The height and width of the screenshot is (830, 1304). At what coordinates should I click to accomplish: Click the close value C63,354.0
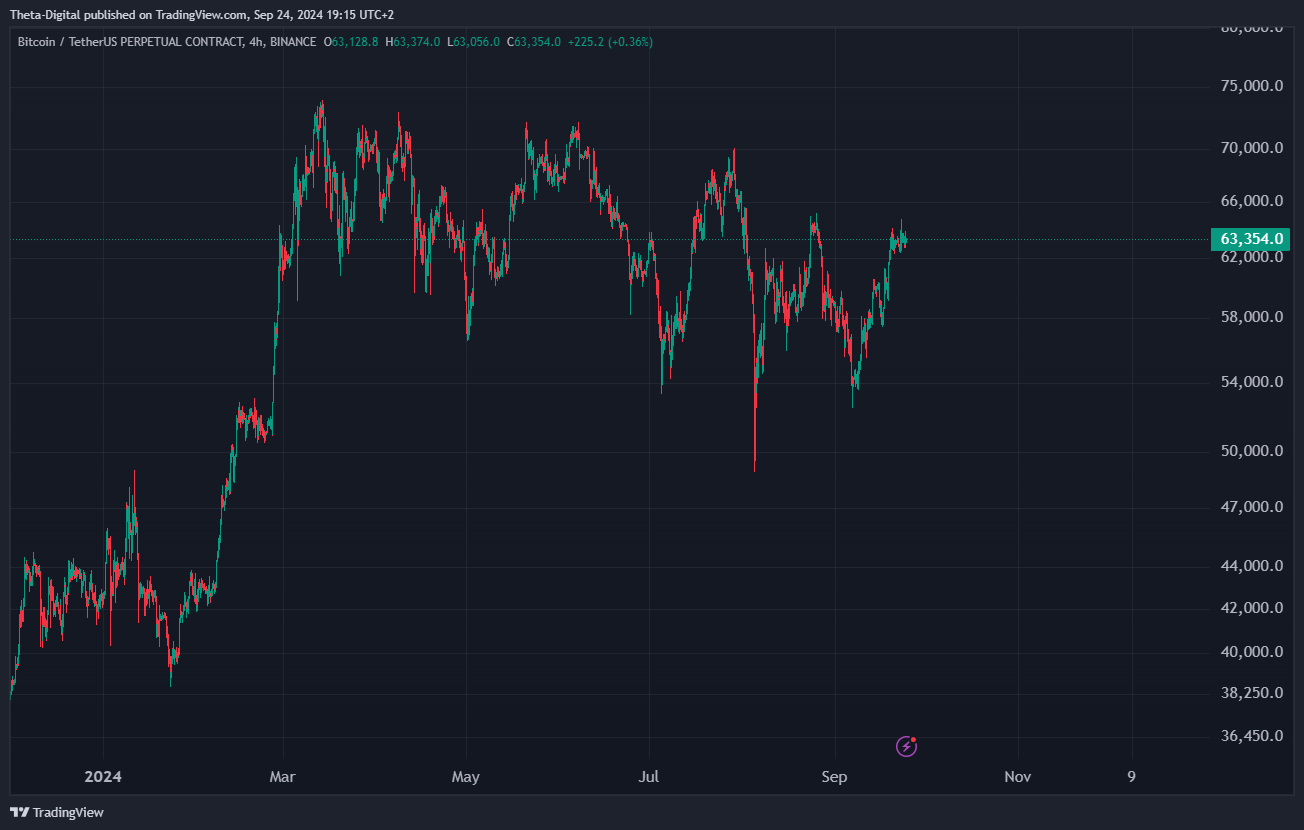tap(534, 42)
